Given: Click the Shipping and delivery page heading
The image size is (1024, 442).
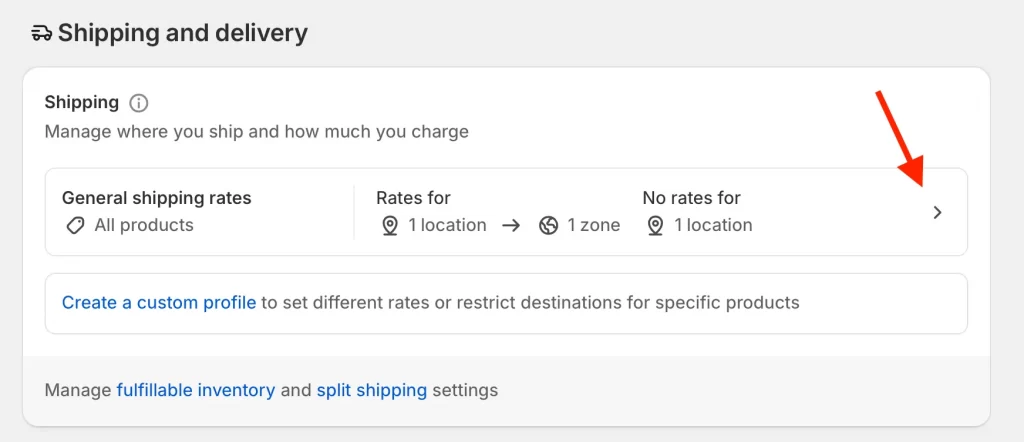Looking at the screenshot, I should (x=182, y=33).
